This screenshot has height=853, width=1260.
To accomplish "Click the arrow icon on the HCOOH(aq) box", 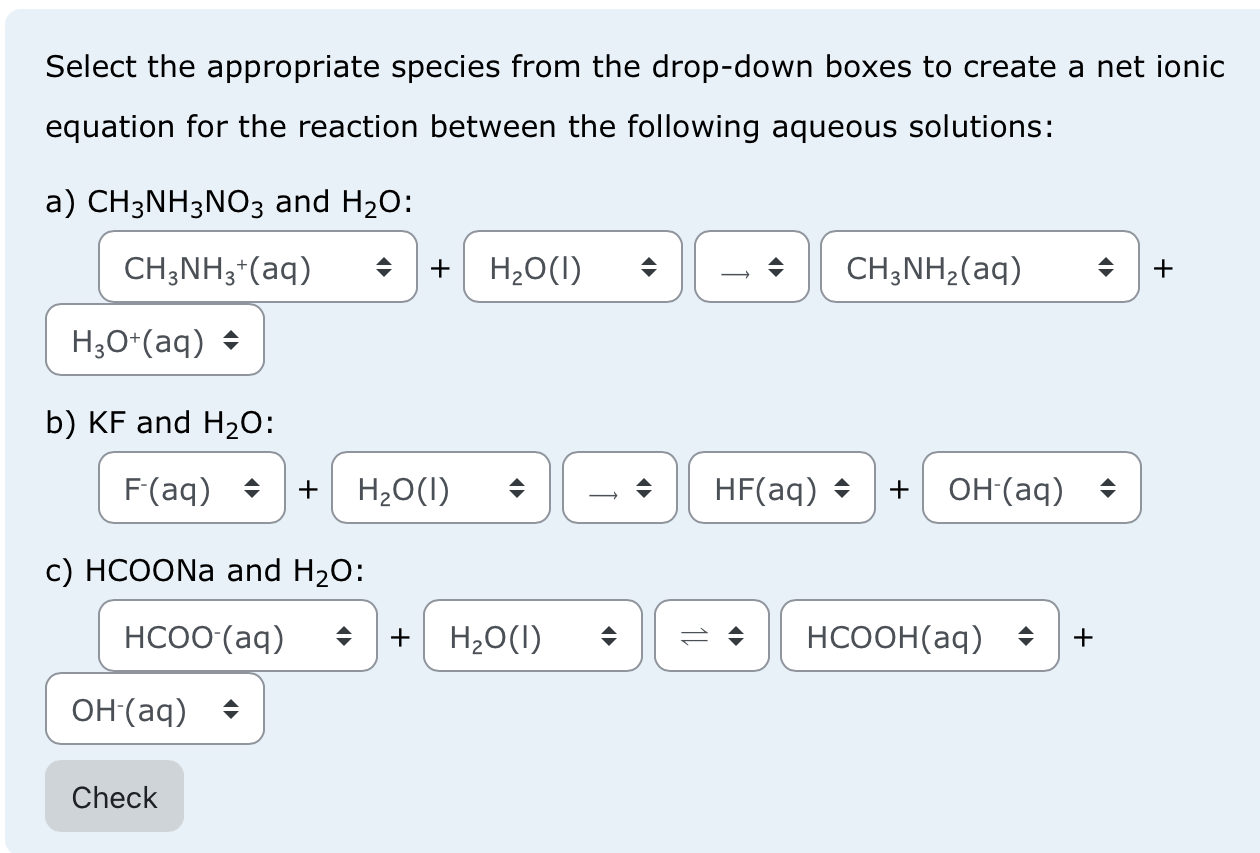I will point(1028,636).
